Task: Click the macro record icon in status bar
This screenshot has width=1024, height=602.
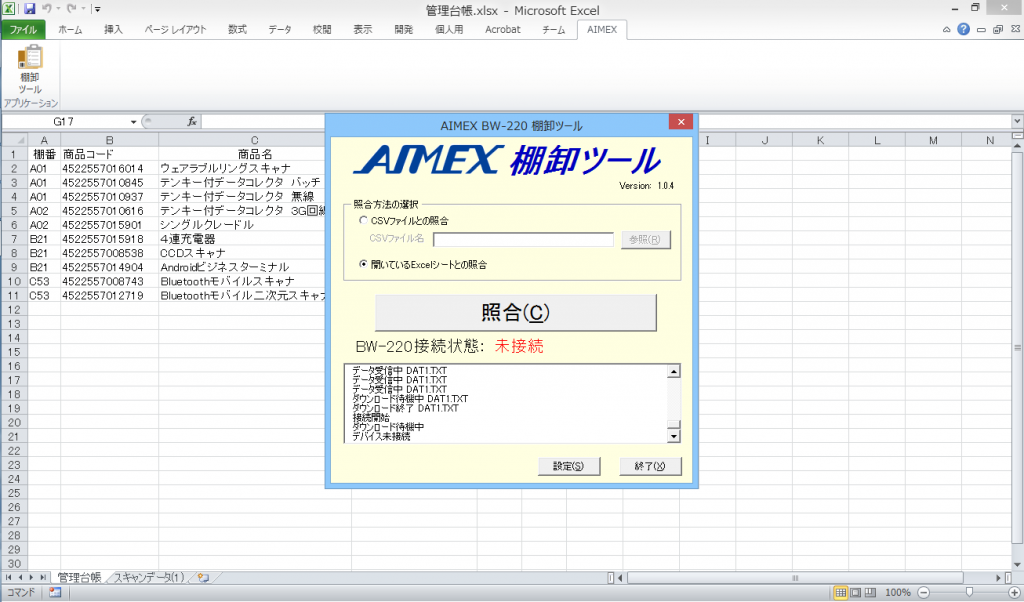Action: [55, 592]
